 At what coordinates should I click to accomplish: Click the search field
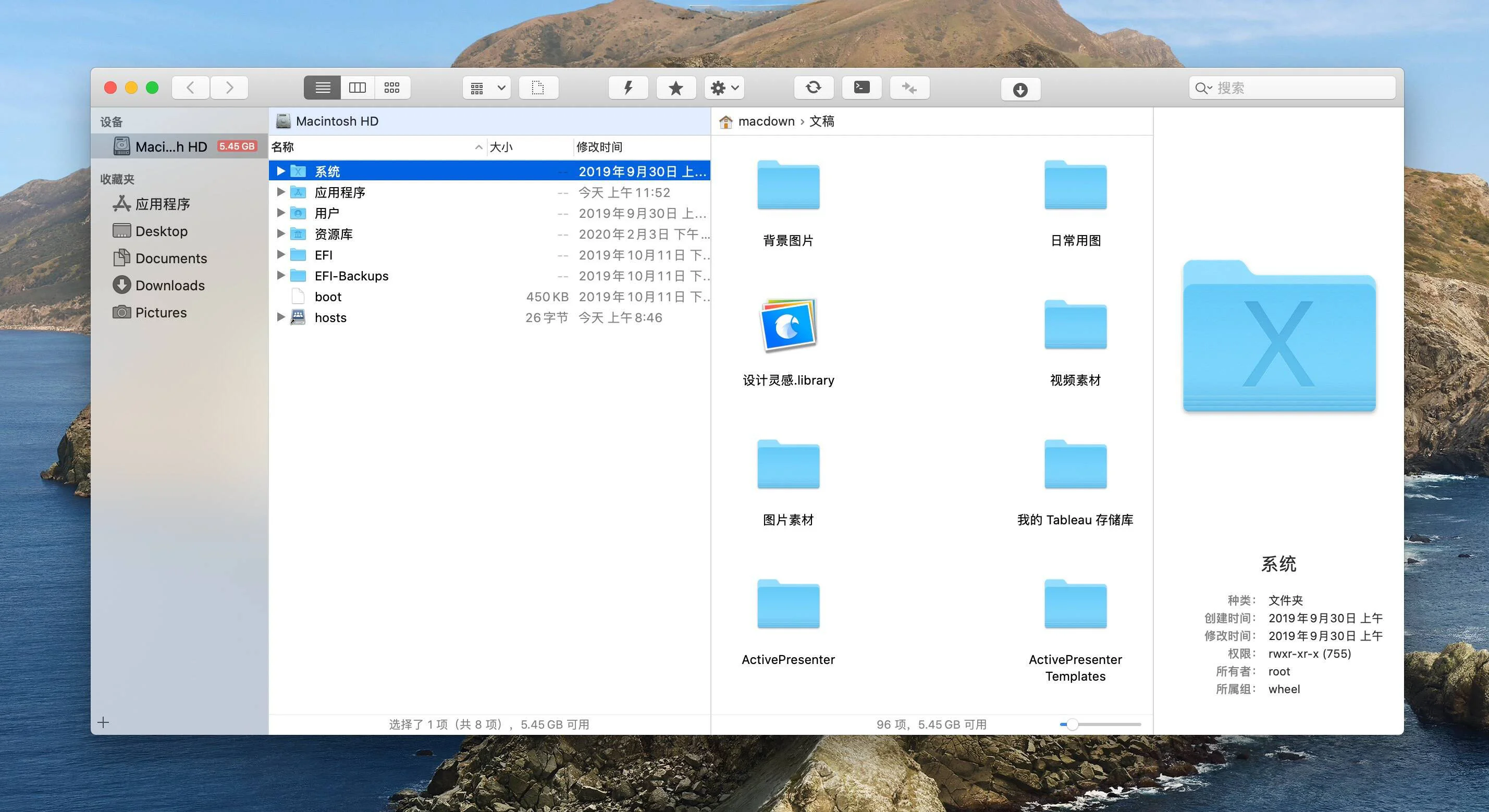point(1292,88)
